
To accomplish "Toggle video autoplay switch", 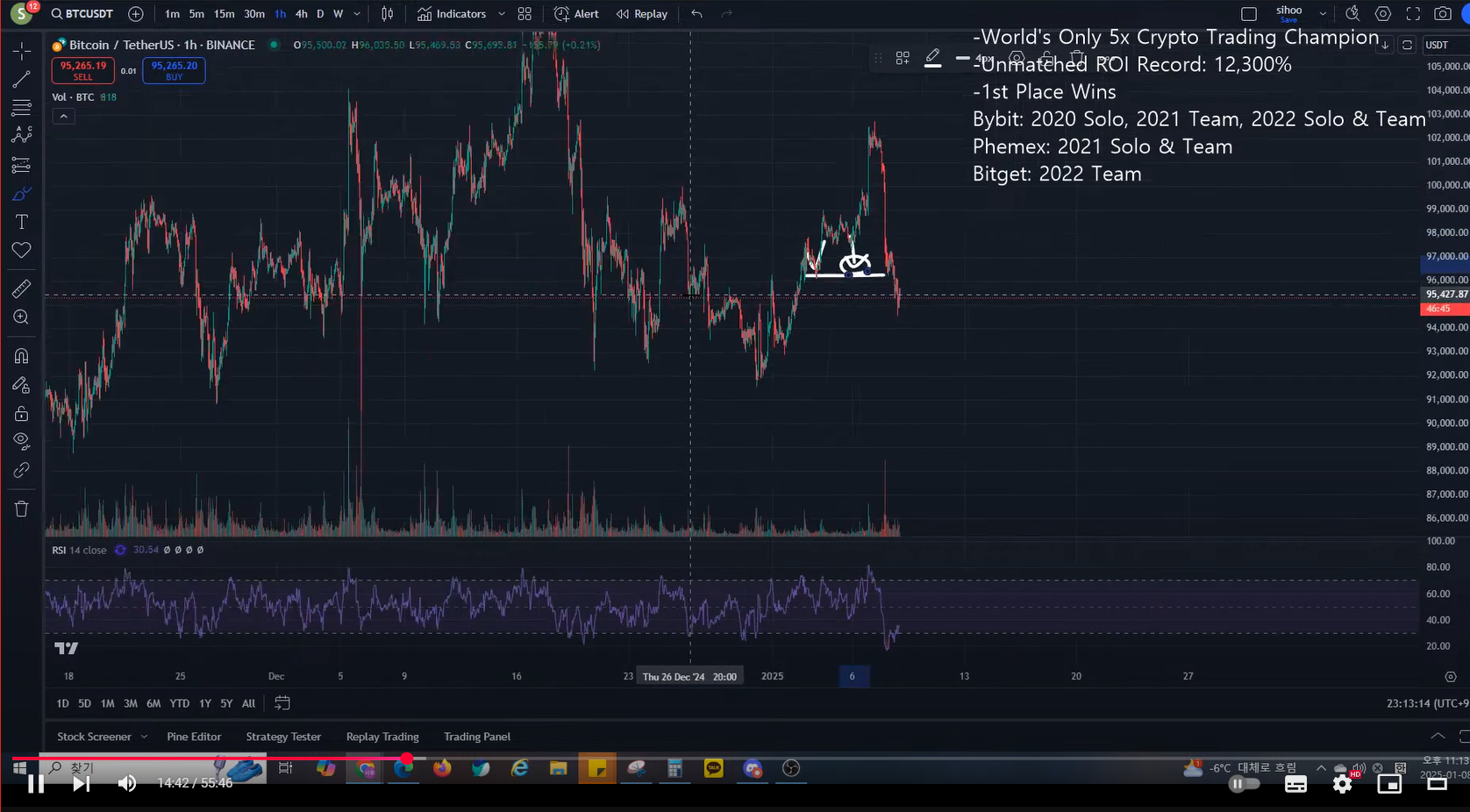I will [1245, 784].
